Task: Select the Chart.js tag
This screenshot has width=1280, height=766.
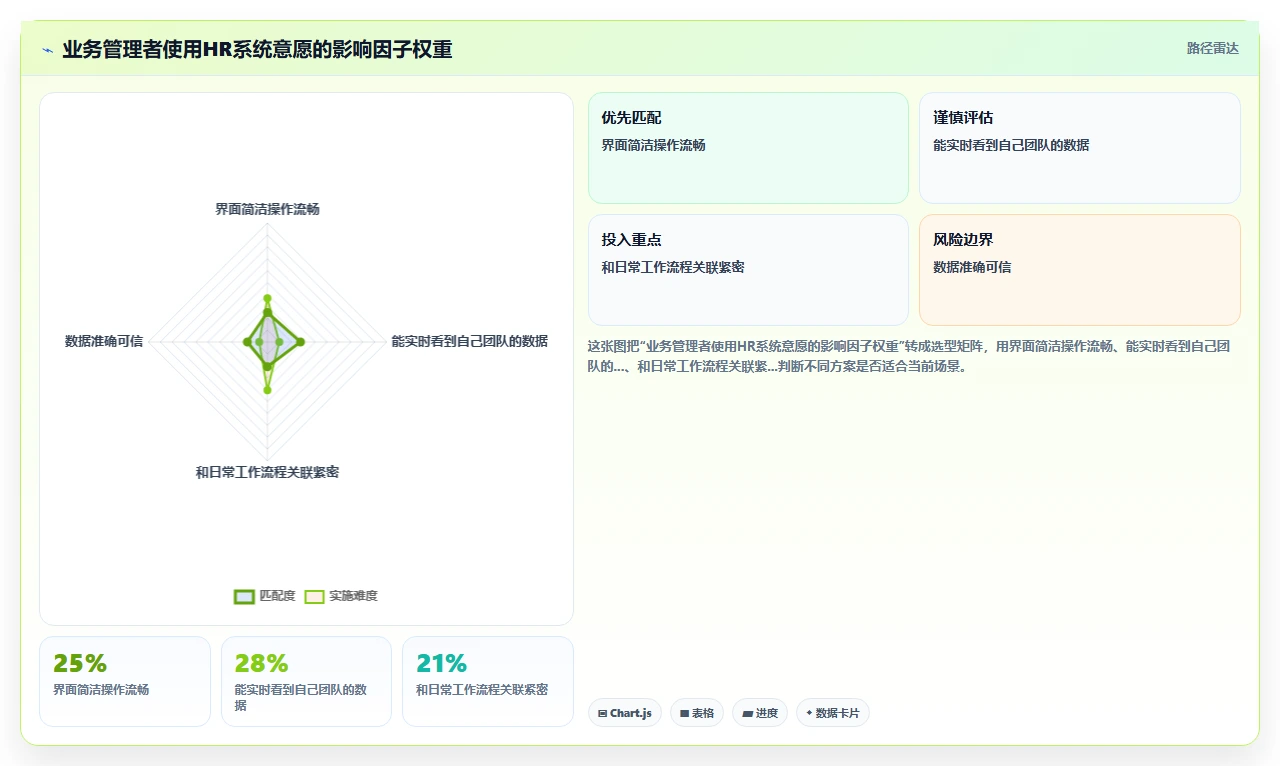Action: [625, 713]
